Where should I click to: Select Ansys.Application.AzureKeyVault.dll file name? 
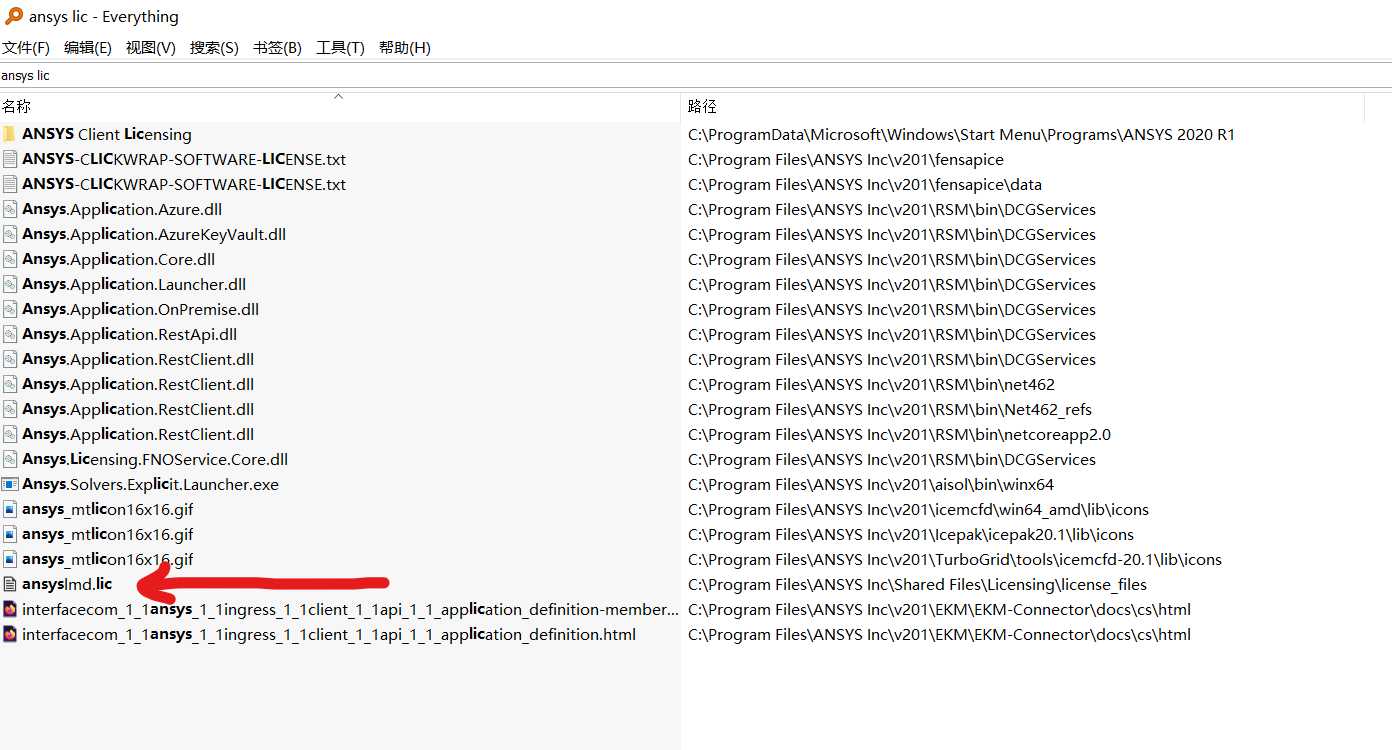click(154, 234)
